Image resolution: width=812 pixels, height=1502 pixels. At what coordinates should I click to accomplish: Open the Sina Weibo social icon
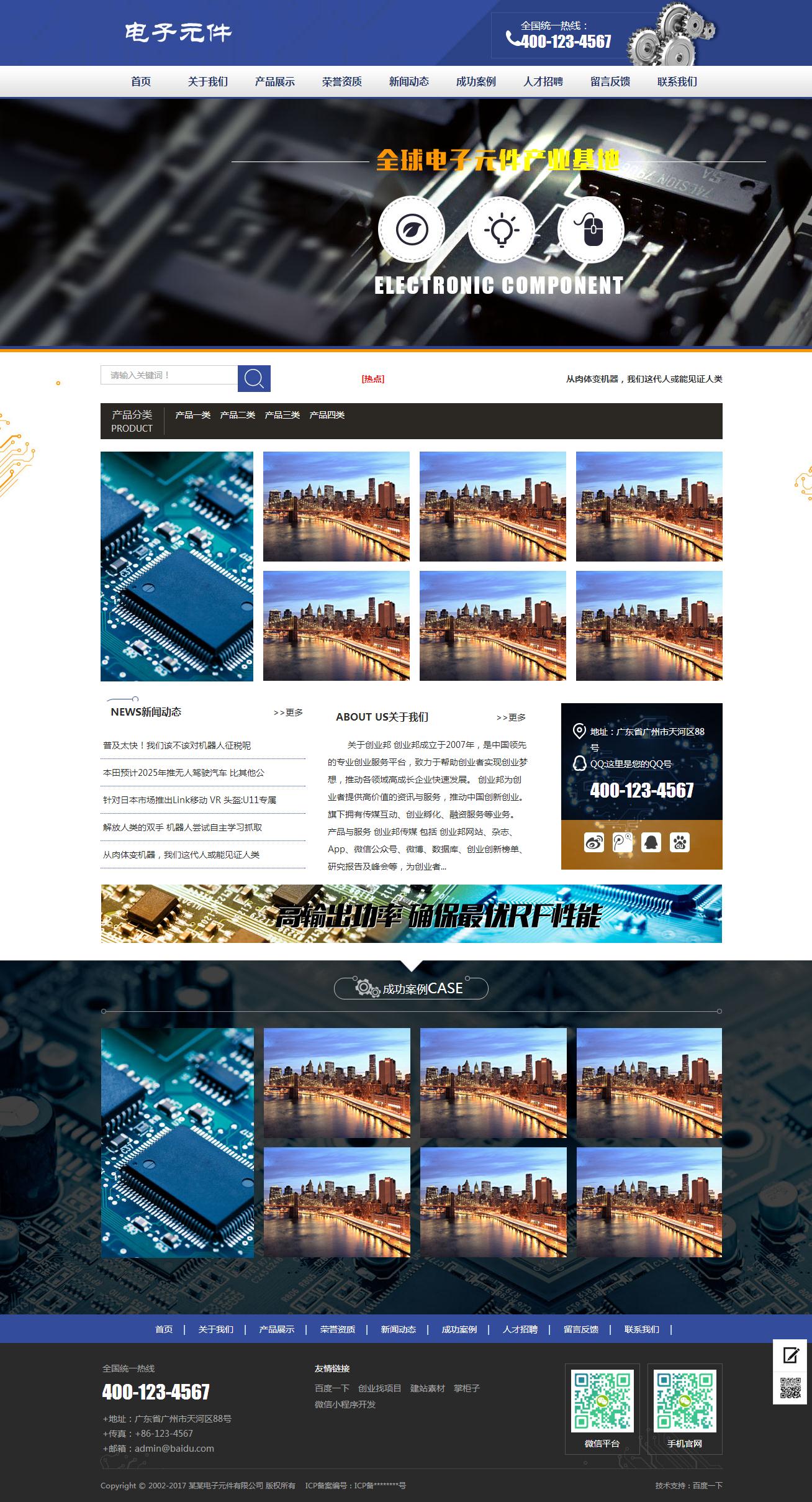pos(593,842)
